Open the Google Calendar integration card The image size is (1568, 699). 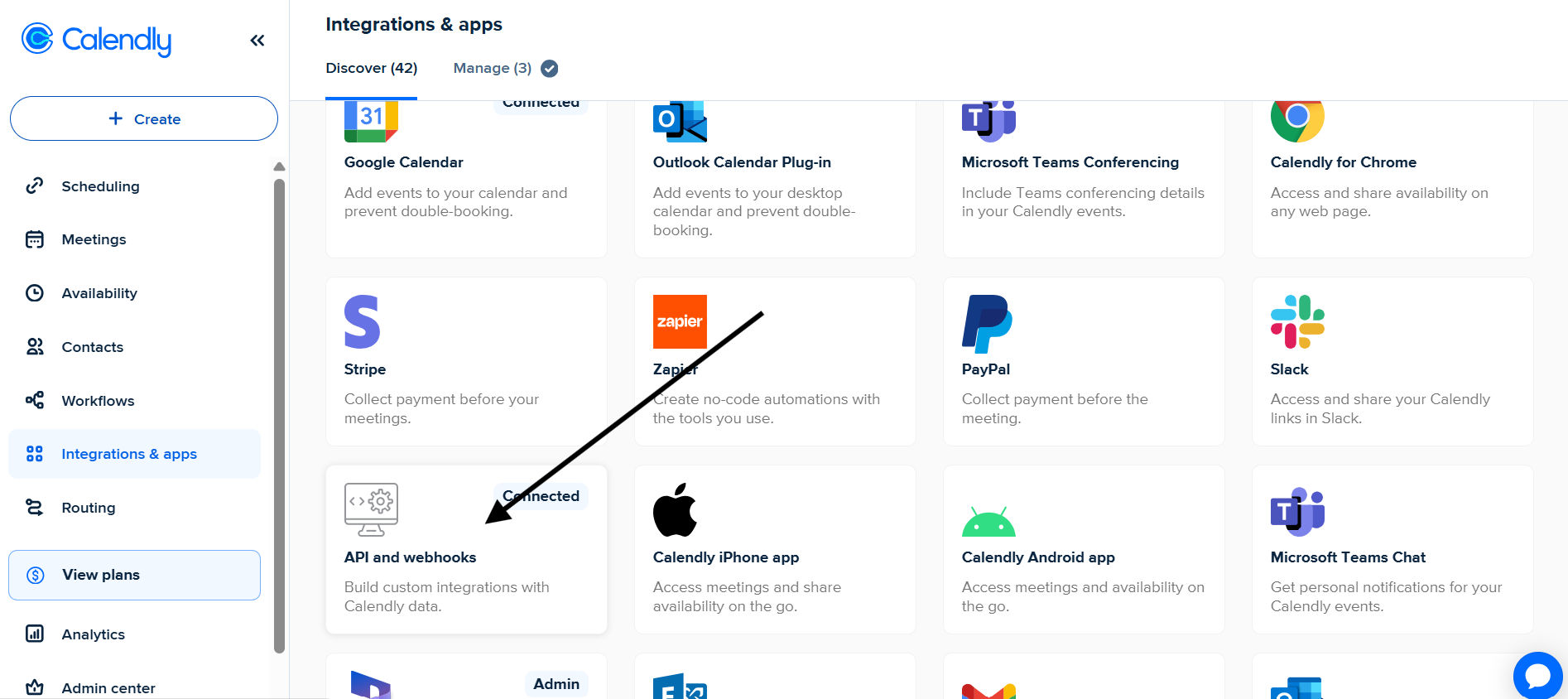tap(465, 178)
